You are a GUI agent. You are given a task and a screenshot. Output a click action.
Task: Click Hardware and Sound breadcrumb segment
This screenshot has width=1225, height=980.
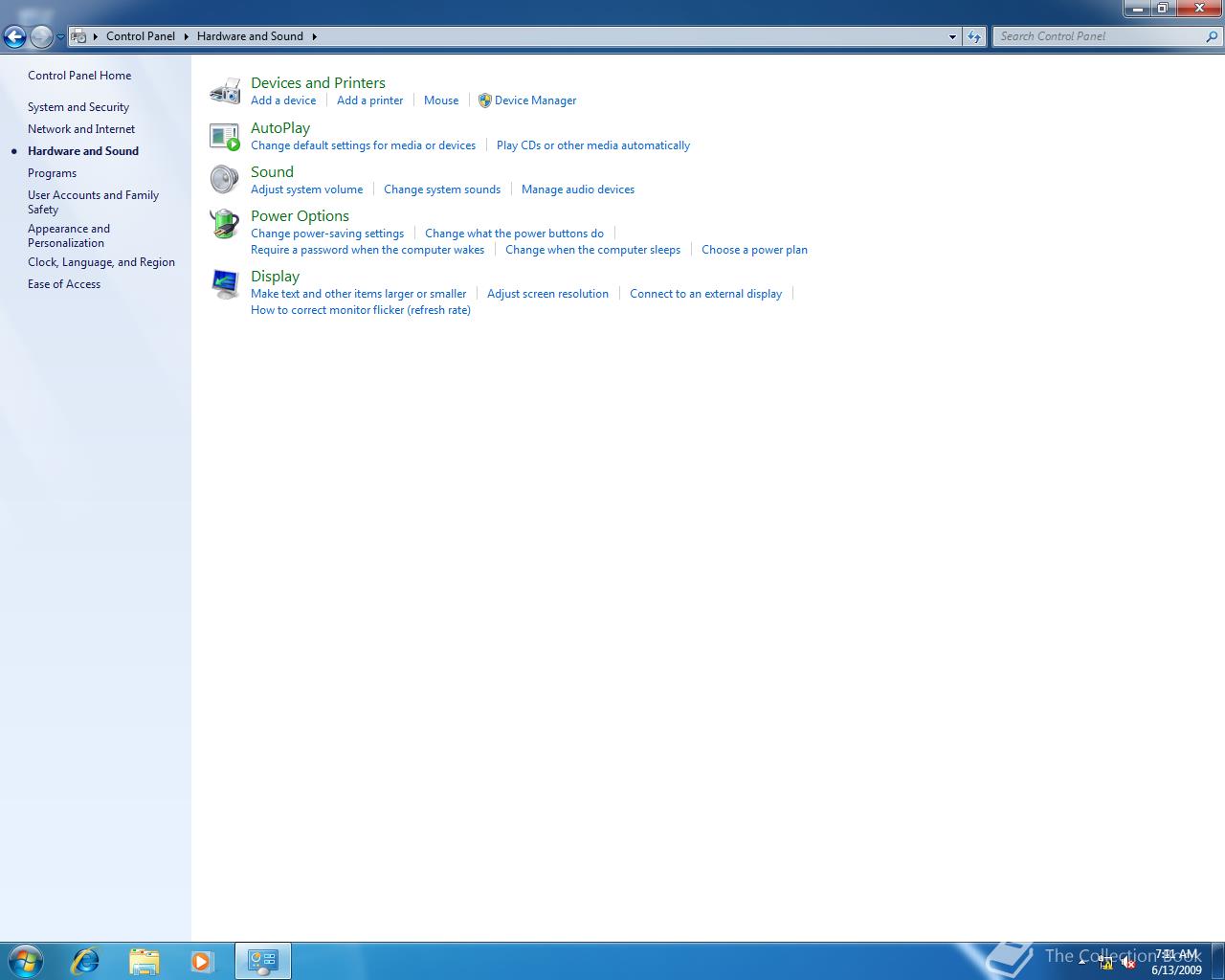click(250, 36)
